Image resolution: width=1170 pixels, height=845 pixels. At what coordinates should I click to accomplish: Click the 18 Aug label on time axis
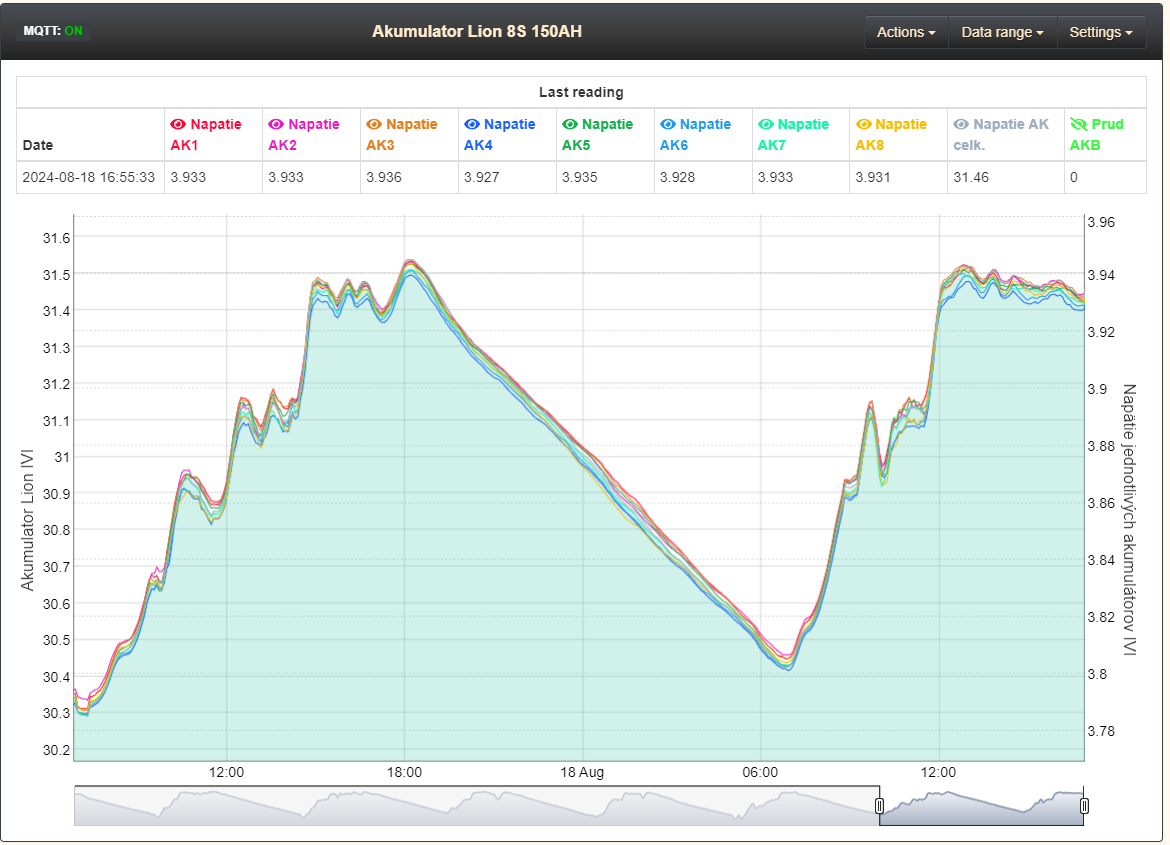tap(582, 773)
